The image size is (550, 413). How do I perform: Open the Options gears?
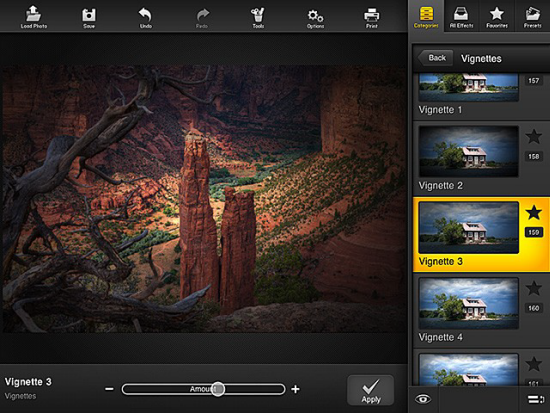[x=315, y=18]
